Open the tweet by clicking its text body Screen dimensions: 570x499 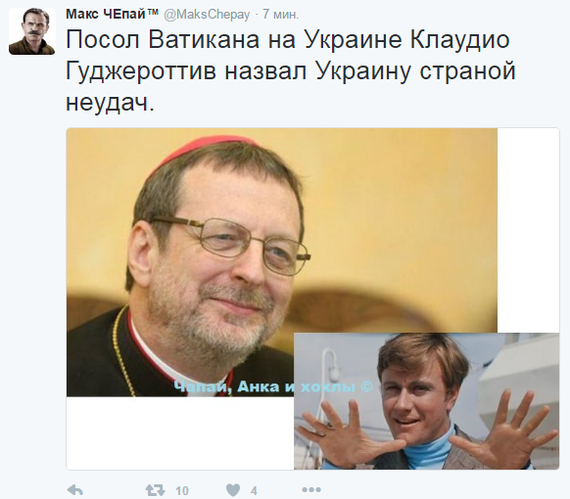pyautogui.click(x=290, y=71)
